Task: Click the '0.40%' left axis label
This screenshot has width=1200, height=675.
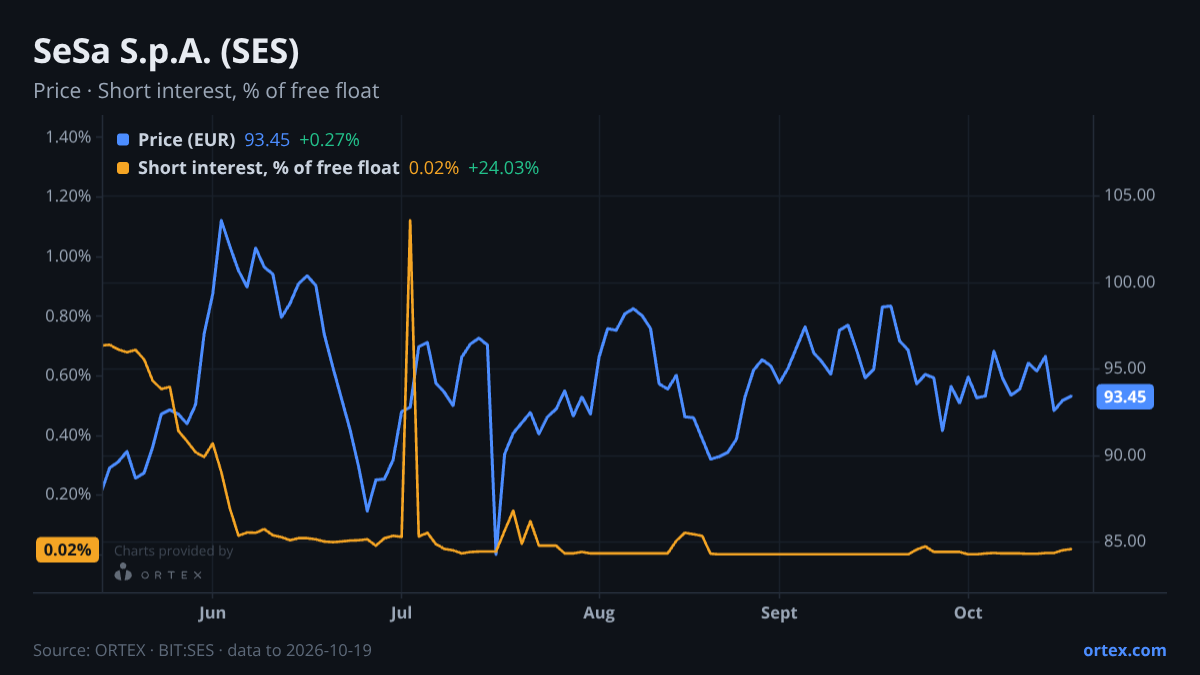Action: click(x=68, y=435)
